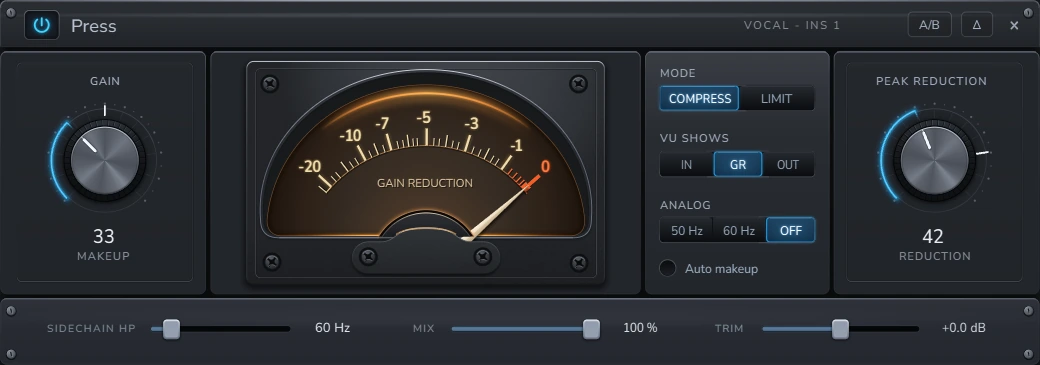Click the Press plugin title
1040x365 pixels.
(94, 26)
